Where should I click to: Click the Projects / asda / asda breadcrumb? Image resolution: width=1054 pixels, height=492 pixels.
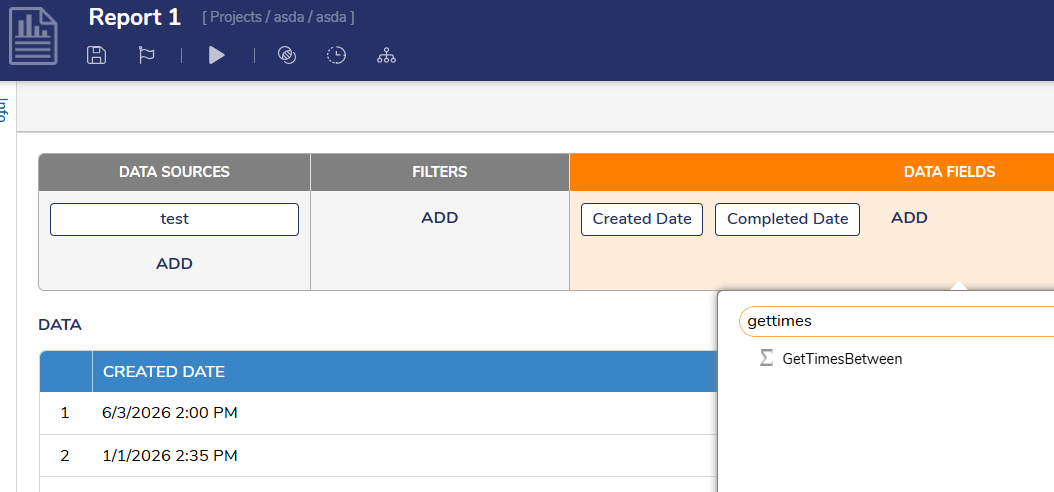[x=278, y=17]
